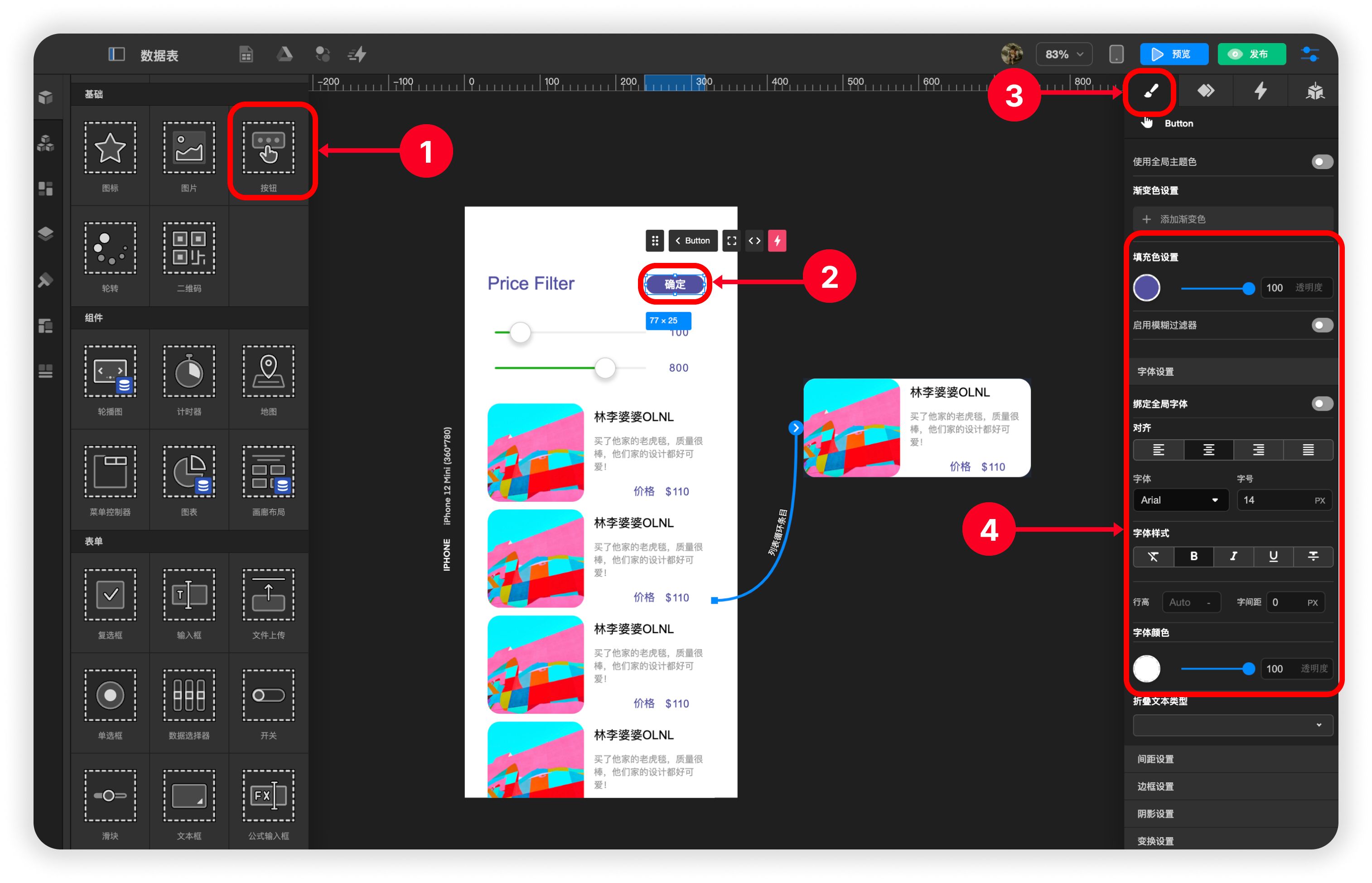This screenshot has width=1372, height=883.
Task: Click the purple fill color swatch
Action: (1146, 288)
